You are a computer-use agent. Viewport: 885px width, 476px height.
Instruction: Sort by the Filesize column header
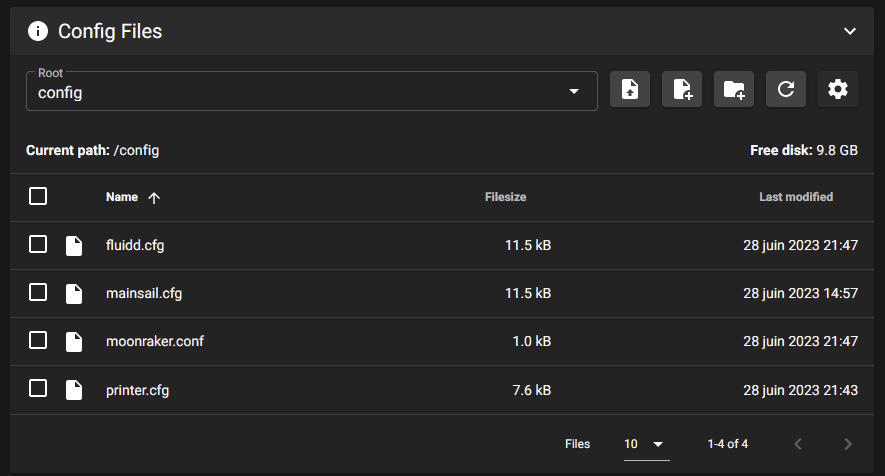point(505,197)
